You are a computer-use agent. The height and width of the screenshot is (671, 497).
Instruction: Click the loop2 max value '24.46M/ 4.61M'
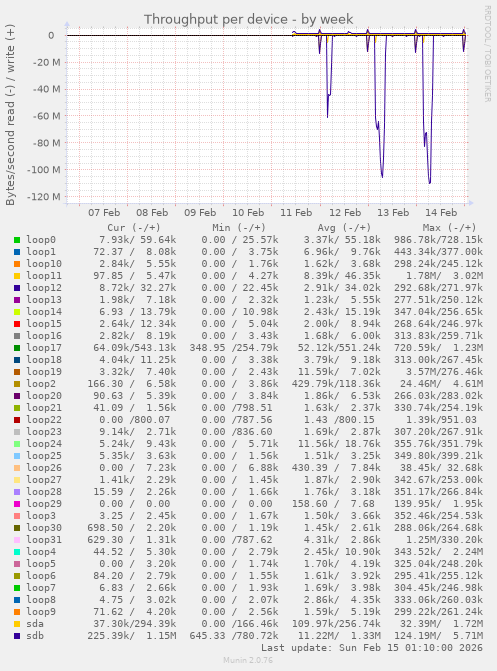click(441, 384)
